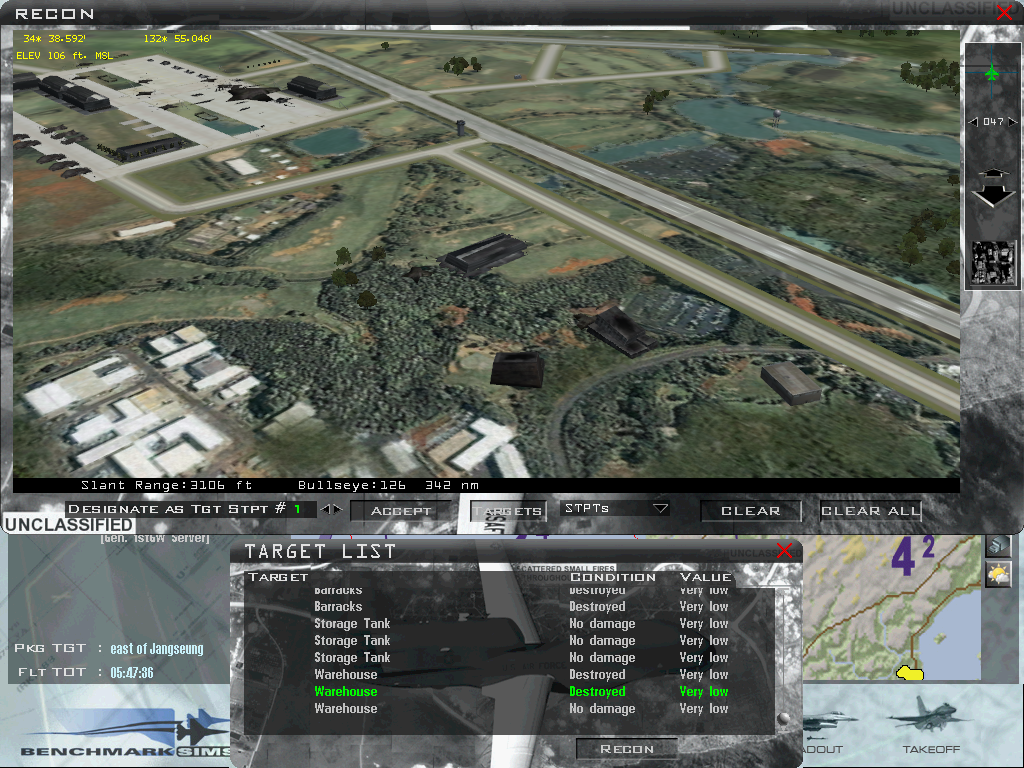Click the Bullseye 126 342 nm readout

[389, 485]
